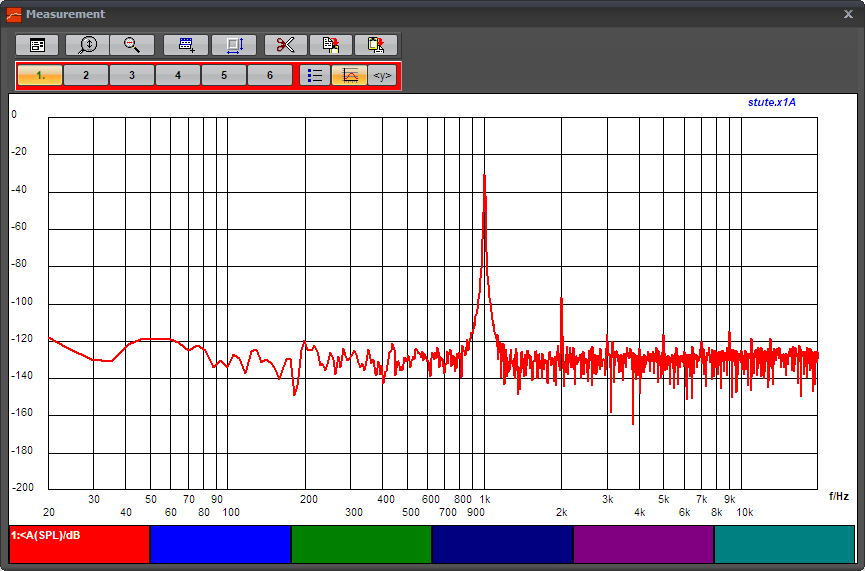The width and height of the screenshot is (865, 571).
Task: Open the properties dialog window icon
Action: coord(37,45)
